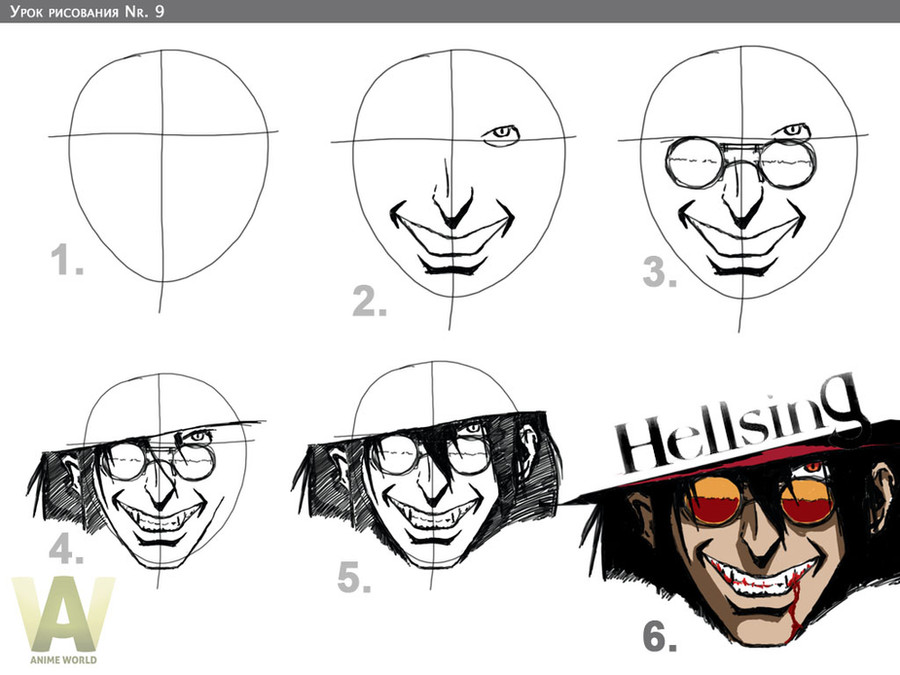Select the step 2 sketch with nose and grin
The width and height of the screenshot is (900, 675).
(453, 189)
